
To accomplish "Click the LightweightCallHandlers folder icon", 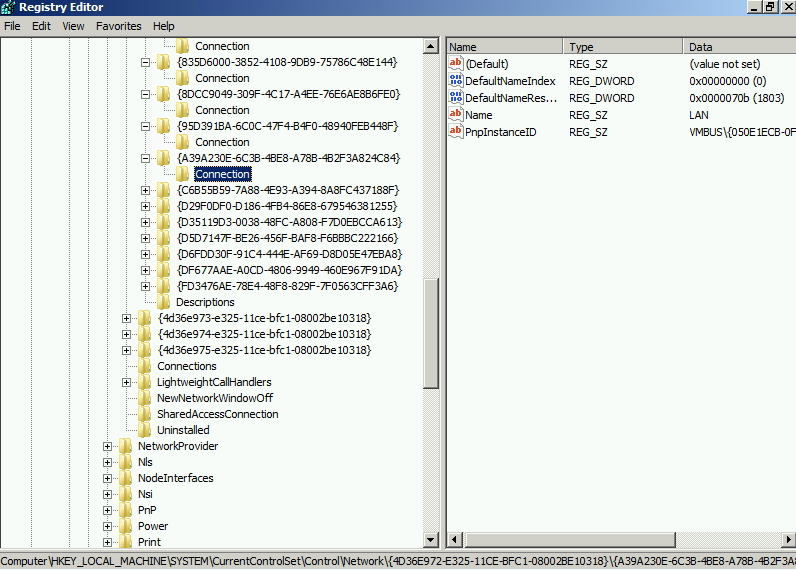I will [145, 382].
